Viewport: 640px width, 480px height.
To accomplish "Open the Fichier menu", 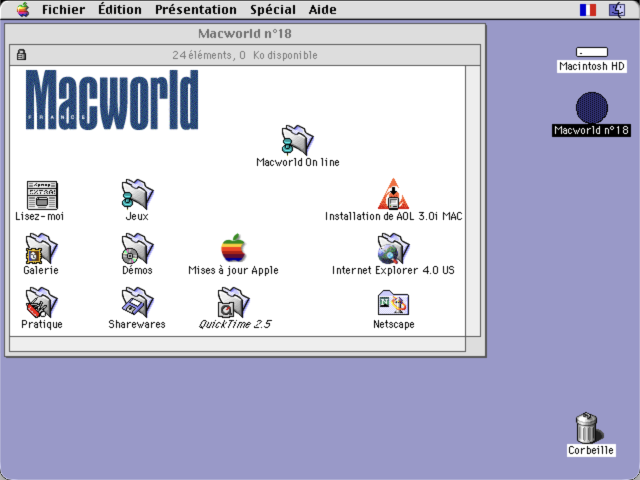I will pos(63,9).
